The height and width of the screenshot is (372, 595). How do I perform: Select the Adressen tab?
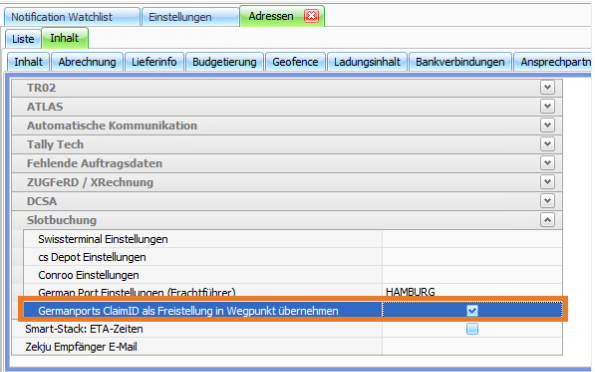282,16
